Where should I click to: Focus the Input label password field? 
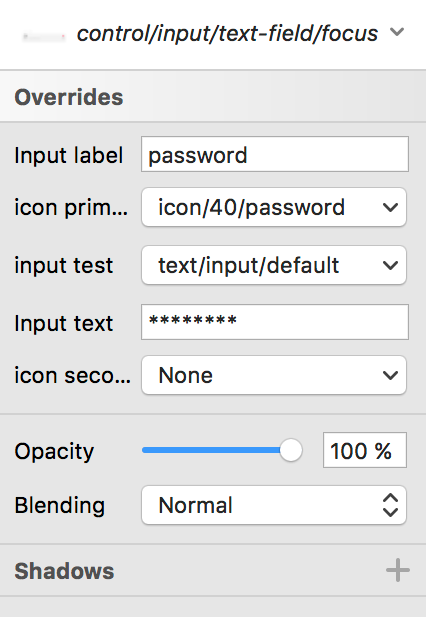coord(275,154)
